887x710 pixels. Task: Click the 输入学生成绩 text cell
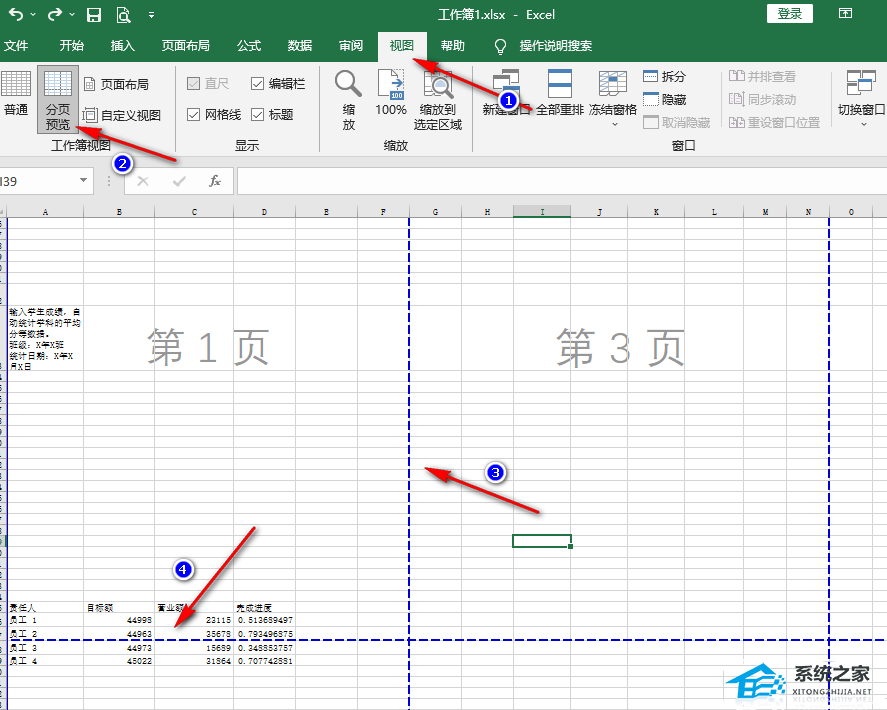pyautogui.click(x=45, y=339)
